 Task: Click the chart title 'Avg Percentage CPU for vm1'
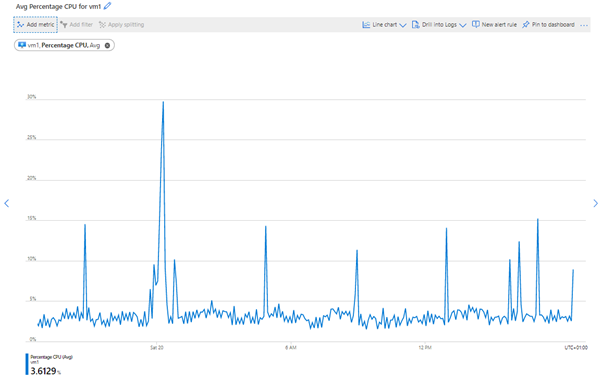coord(58,7)
